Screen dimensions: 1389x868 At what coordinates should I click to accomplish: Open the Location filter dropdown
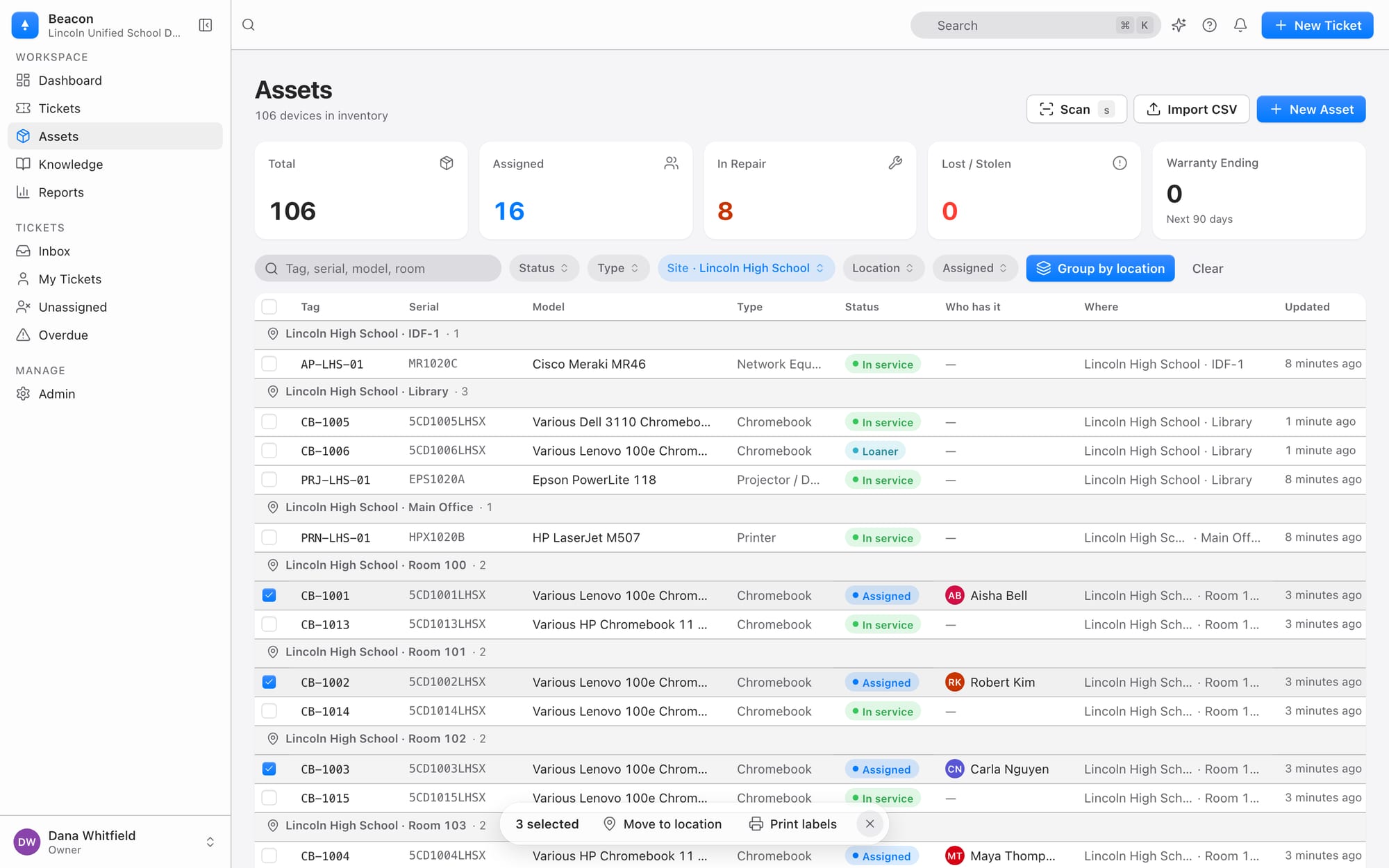pos(883,268)
